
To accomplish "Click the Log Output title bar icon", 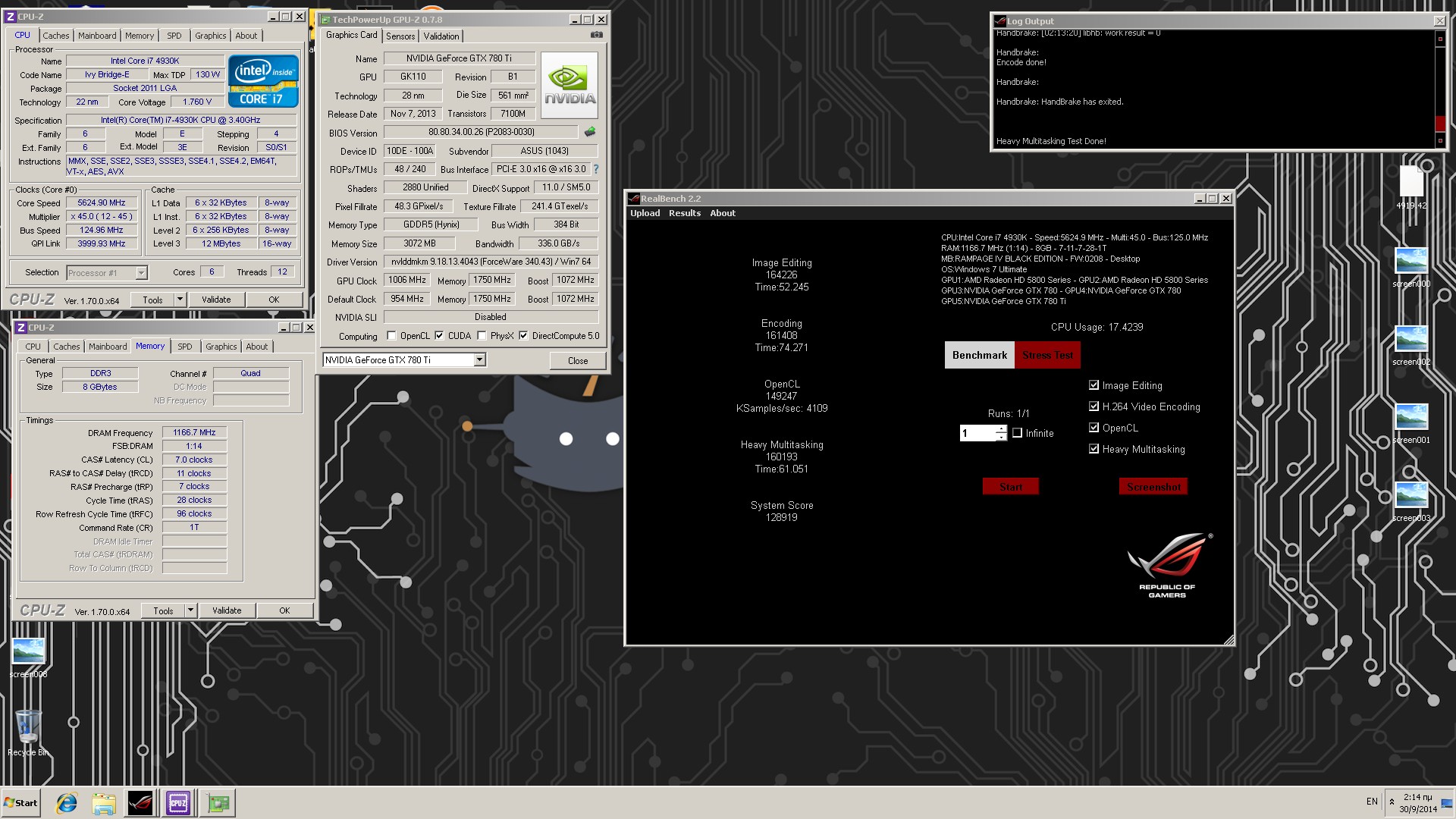I will (1000, 21).
